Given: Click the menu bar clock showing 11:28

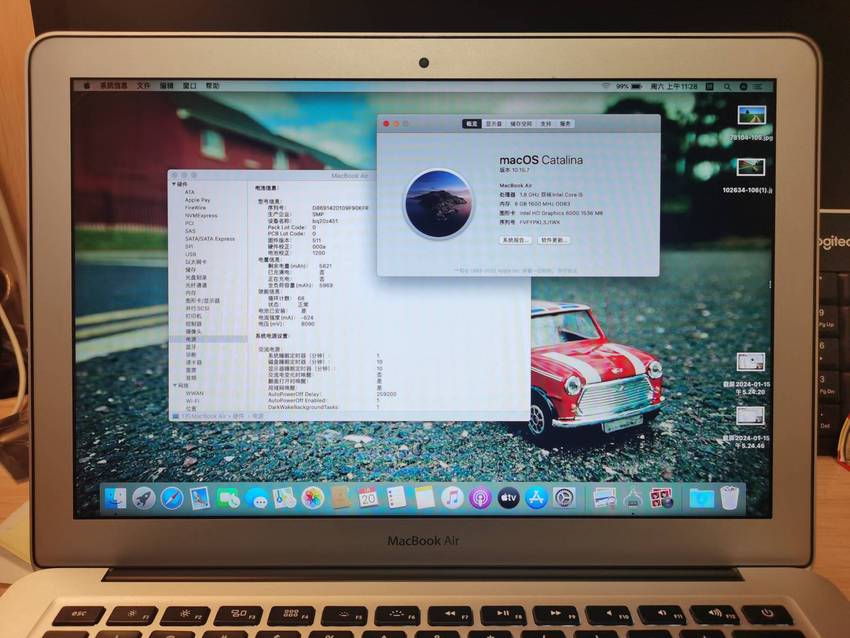Looking at the screenshot, I should click(x=674, y=86).
